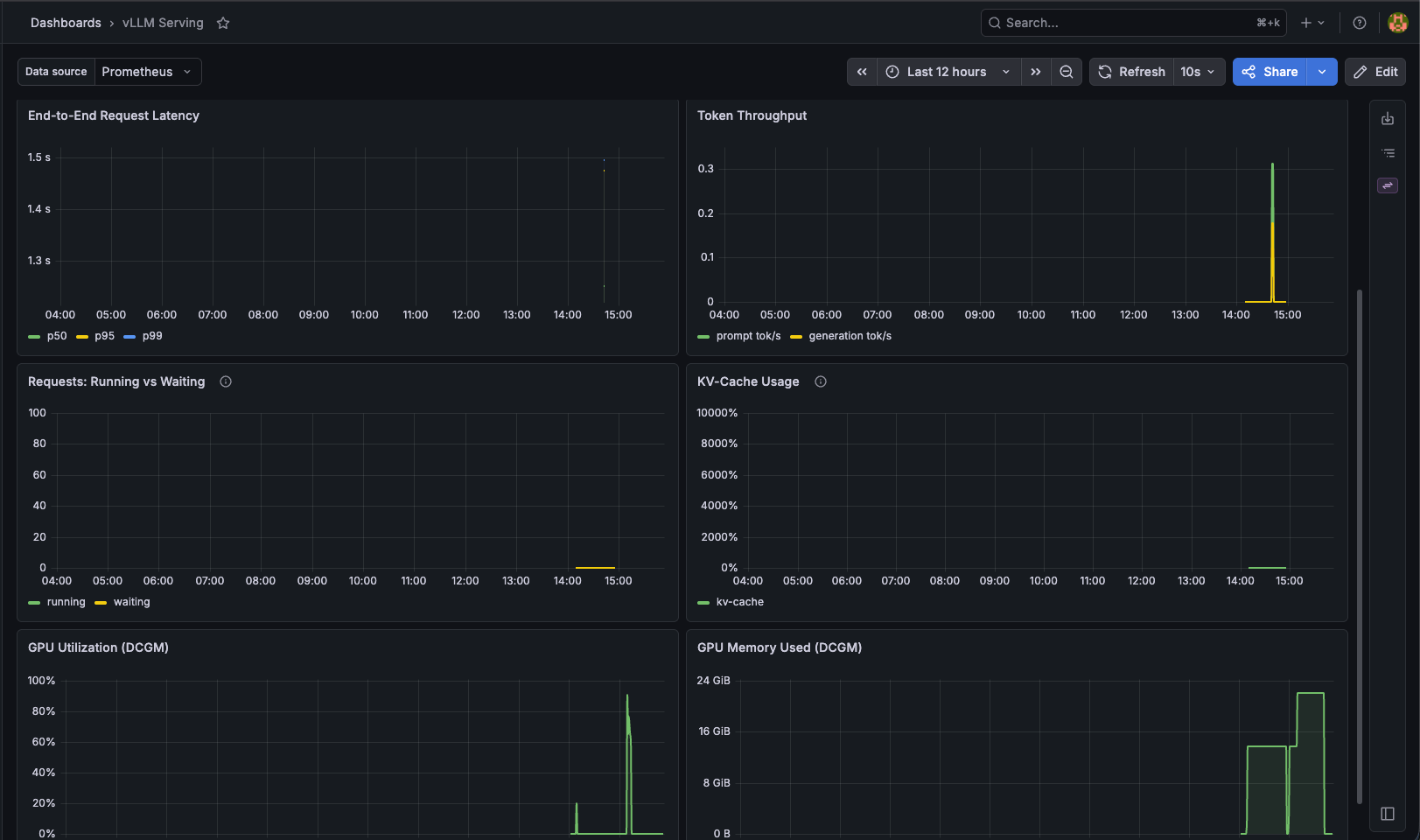Screen dimensions: 1420x840
Task: Click the Share button
Action: (x=1270, y=72)
